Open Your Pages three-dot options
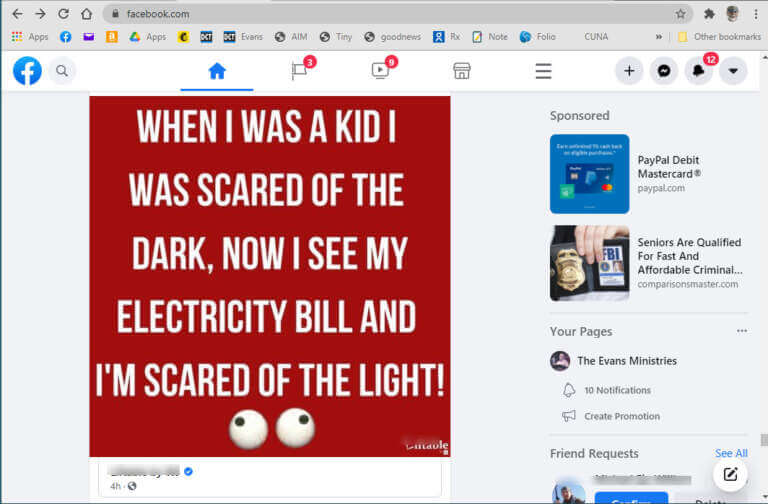Image resolution: width=768 pixels, height=504 pixels. pos(742,331)
